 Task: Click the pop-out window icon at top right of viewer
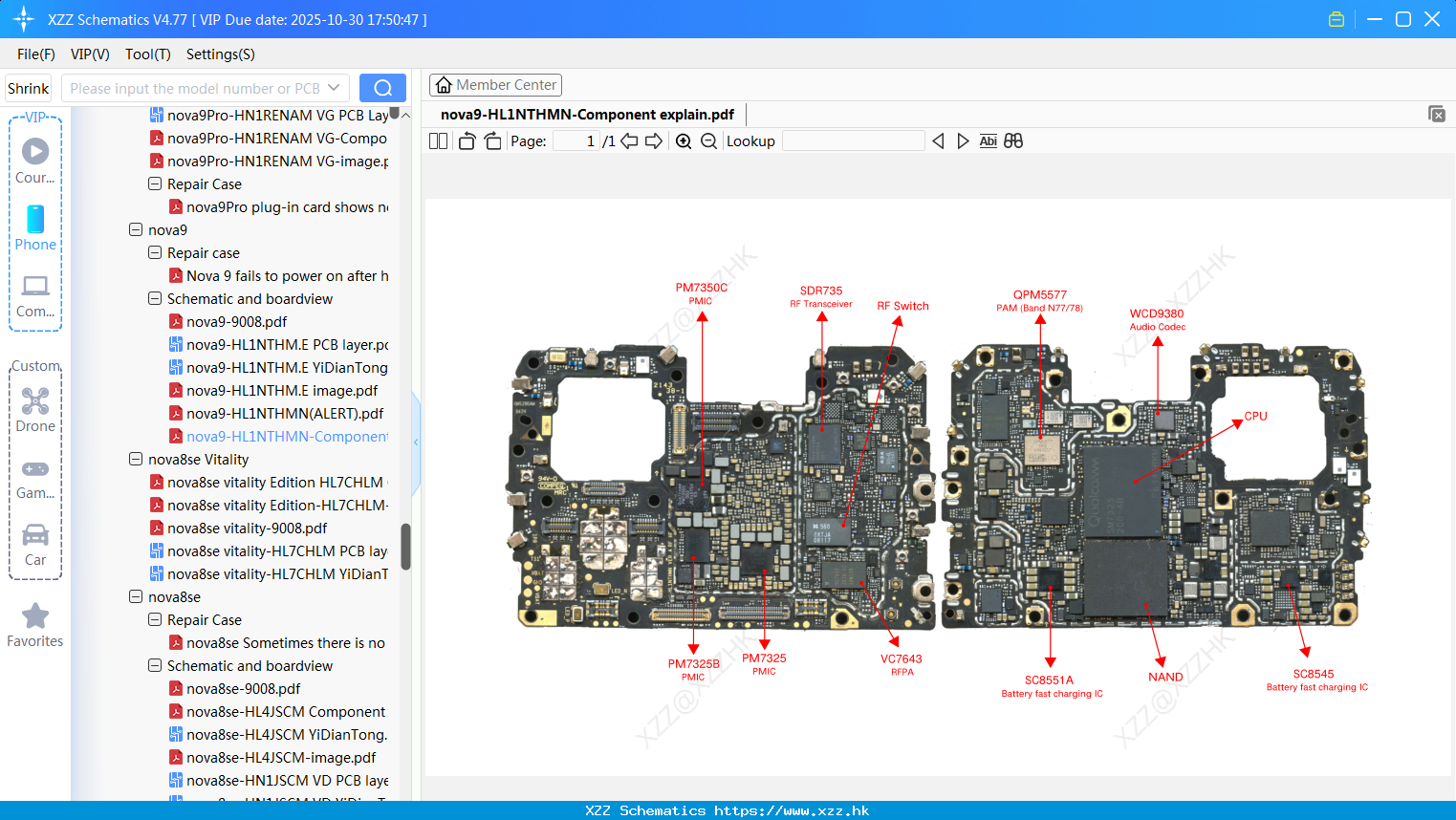click(1437, 114)
